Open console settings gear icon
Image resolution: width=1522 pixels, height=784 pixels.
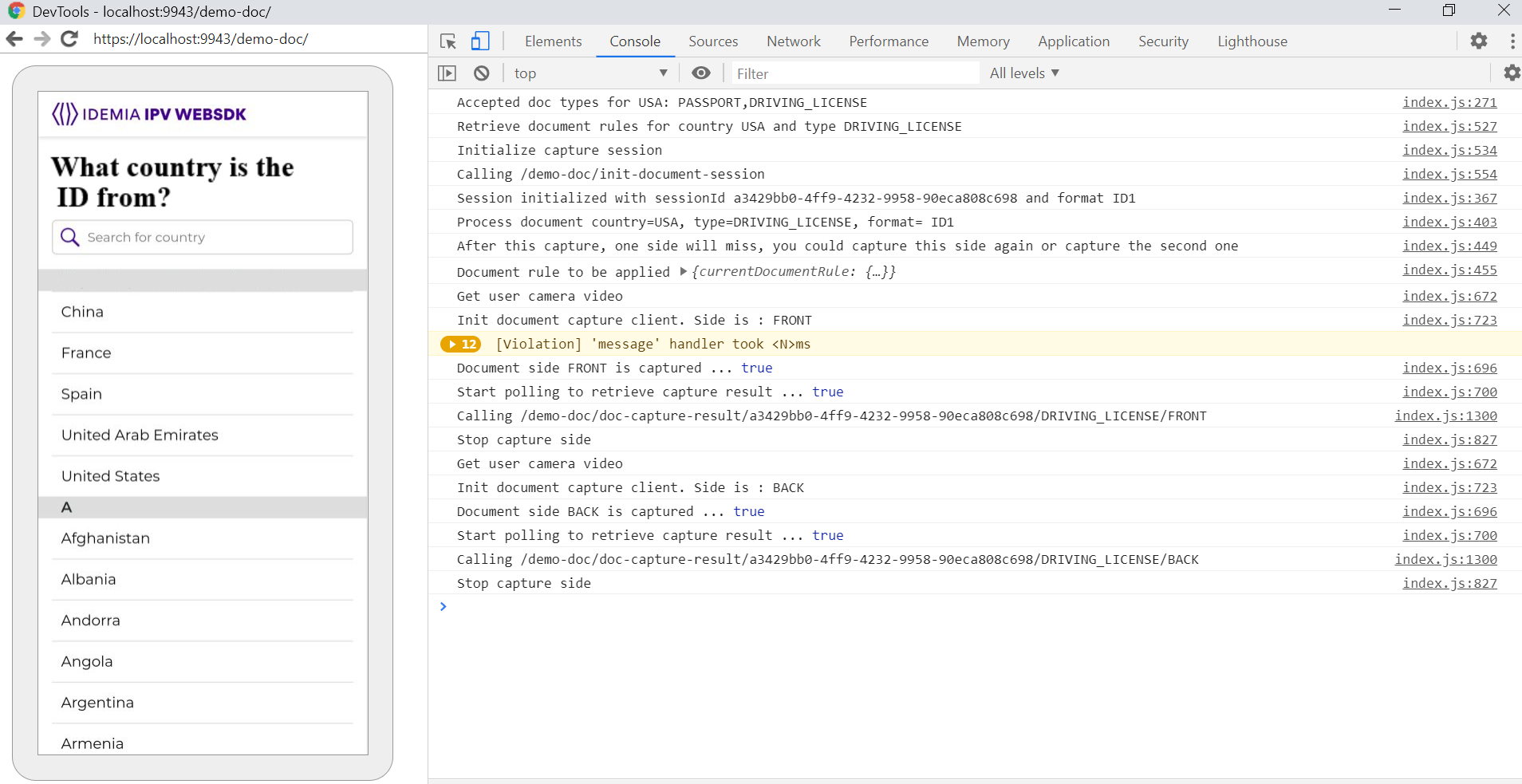(x=1512, y=73)
